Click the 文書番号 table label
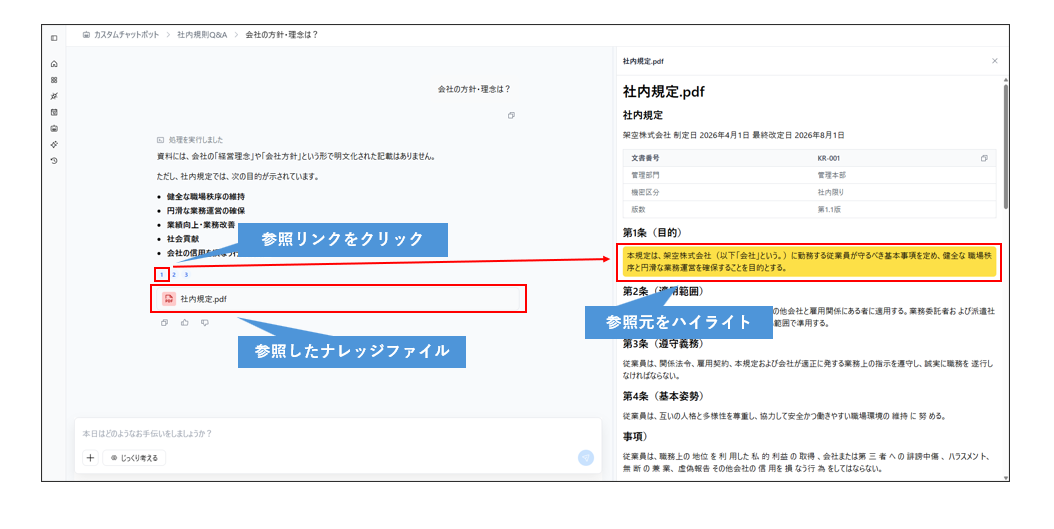This screenshot has width=1054, height=529. coord(645,159)
